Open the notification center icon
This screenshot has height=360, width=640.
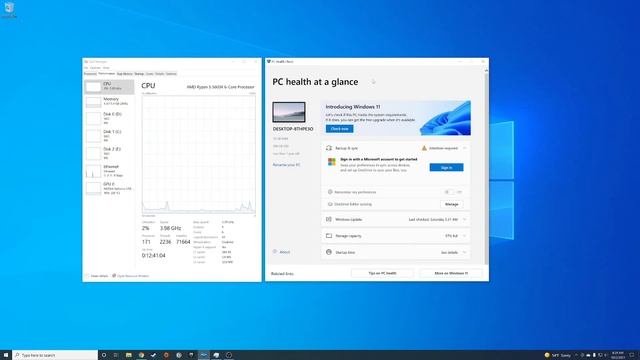632,355
